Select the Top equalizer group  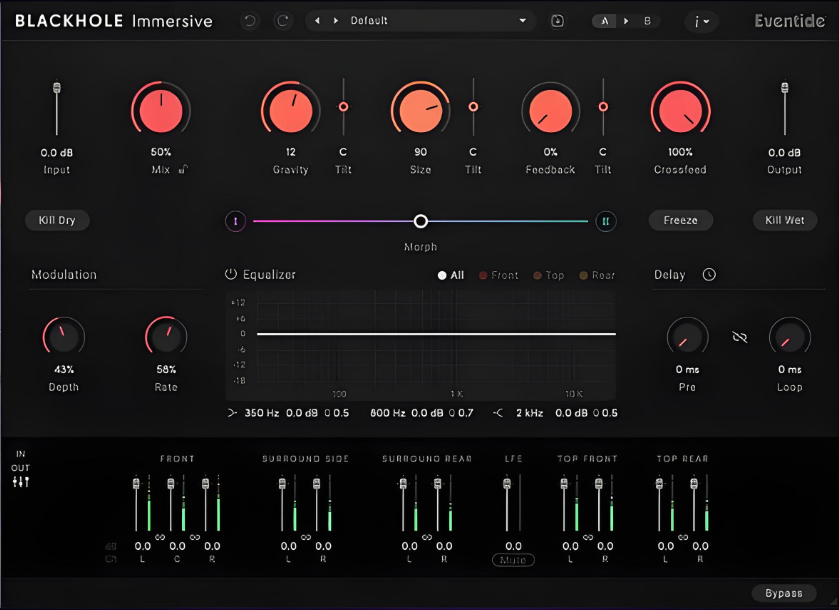click(x=549, y=275)
